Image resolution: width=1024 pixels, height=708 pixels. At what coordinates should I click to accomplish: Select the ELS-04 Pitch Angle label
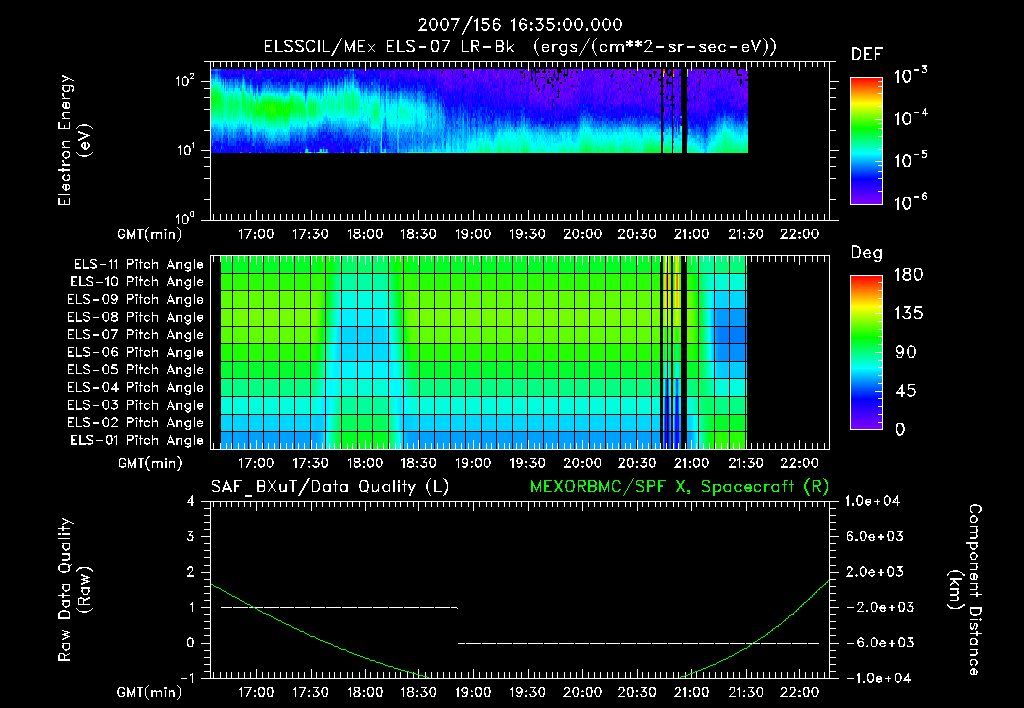pos(136,387)
